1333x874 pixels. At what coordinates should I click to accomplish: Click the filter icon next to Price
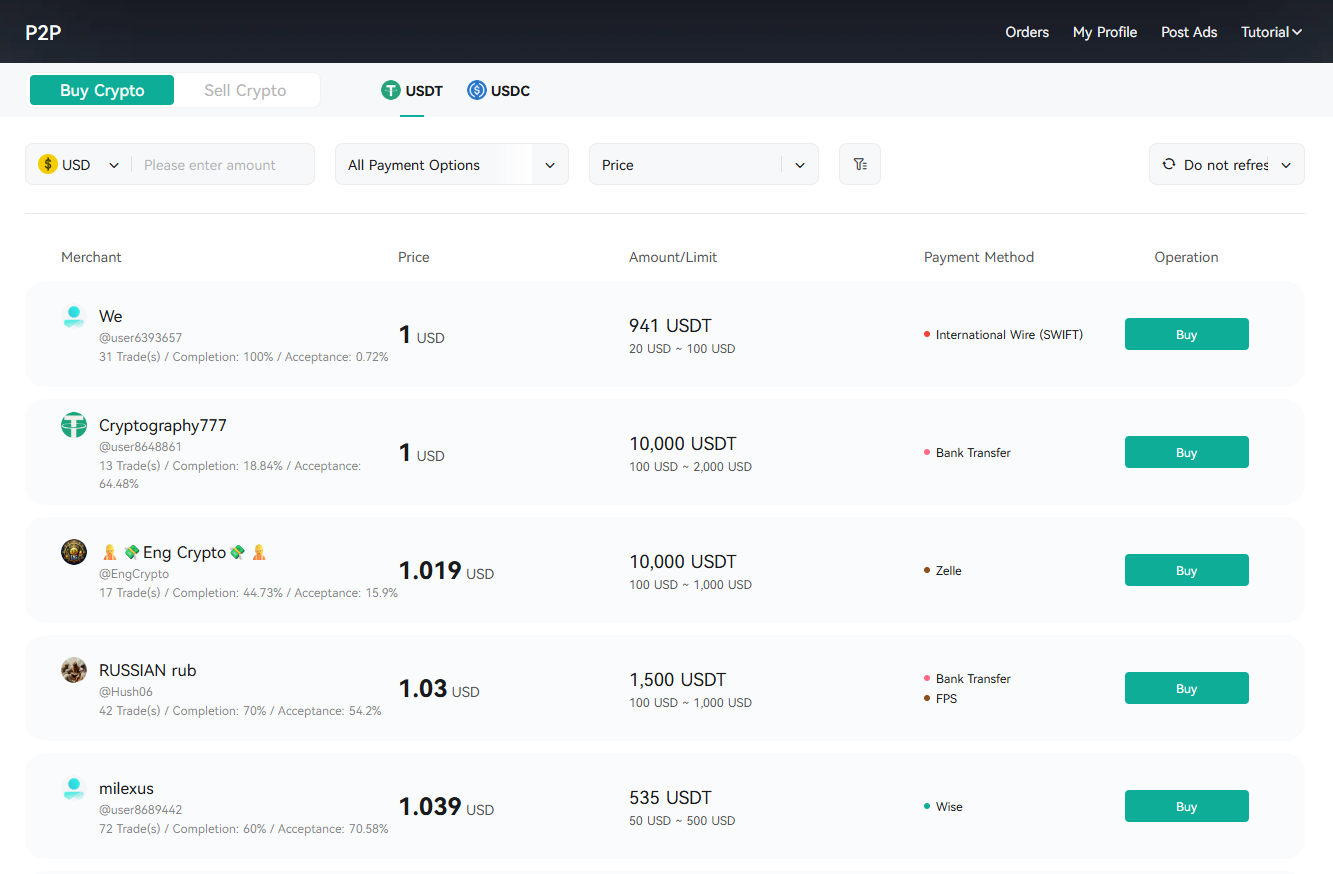[860, 164]
